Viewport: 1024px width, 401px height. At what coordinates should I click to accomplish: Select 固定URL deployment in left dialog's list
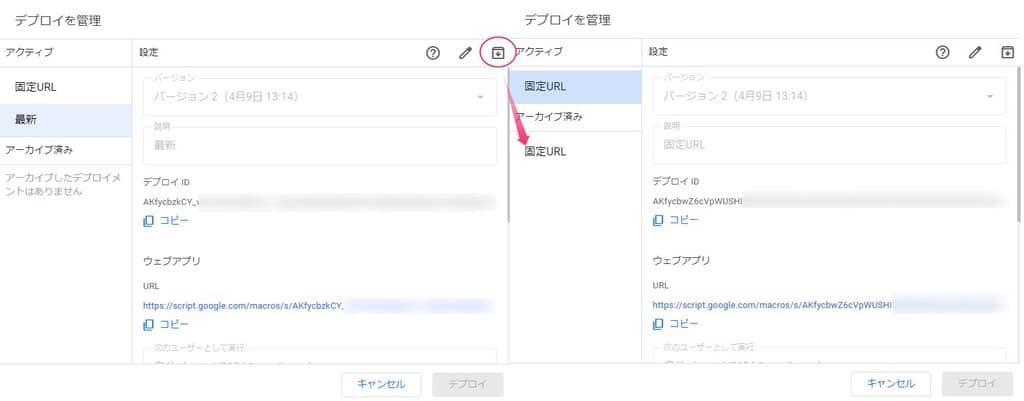35,87
